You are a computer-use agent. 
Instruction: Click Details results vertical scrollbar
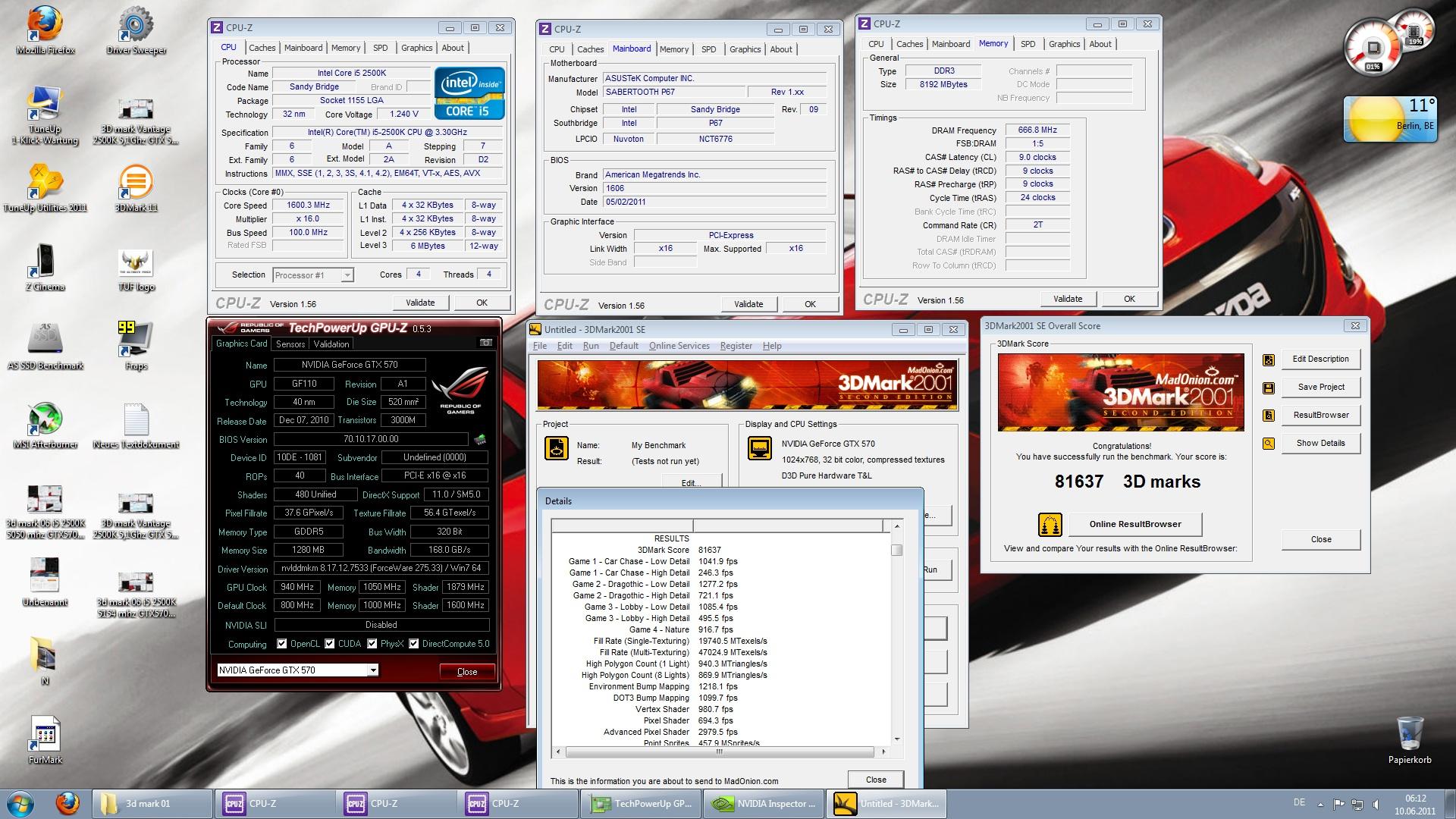(897, 632)
